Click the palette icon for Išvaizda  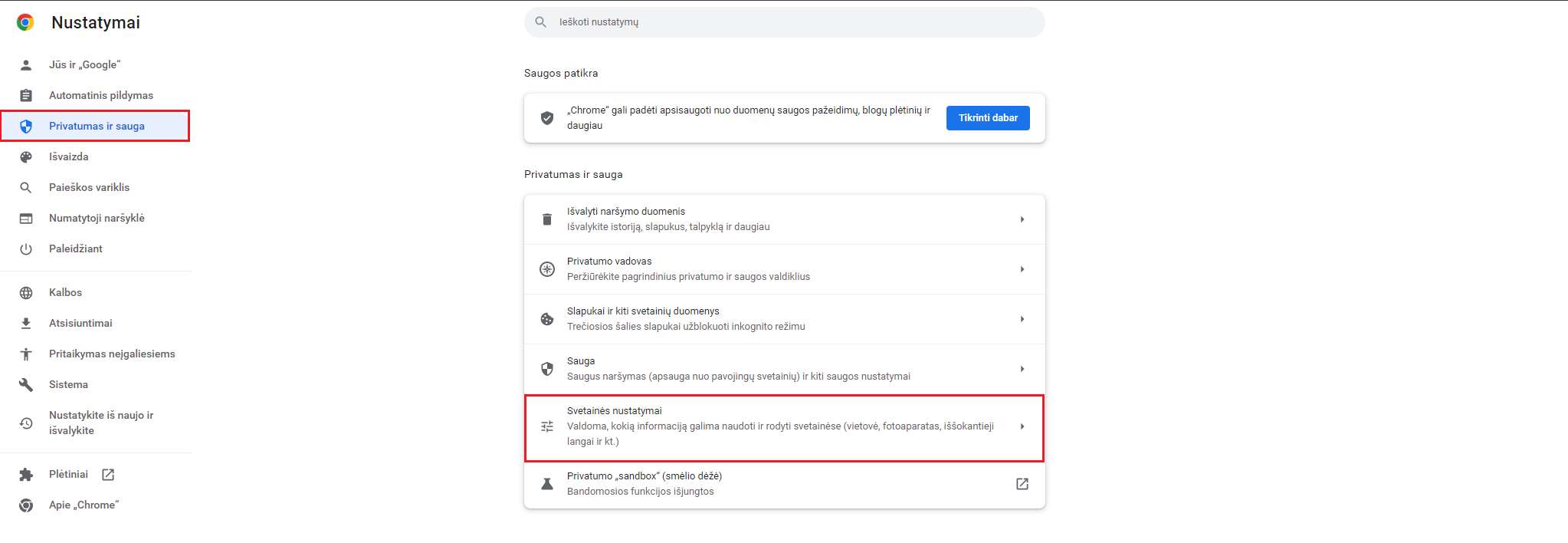(26, 157)
